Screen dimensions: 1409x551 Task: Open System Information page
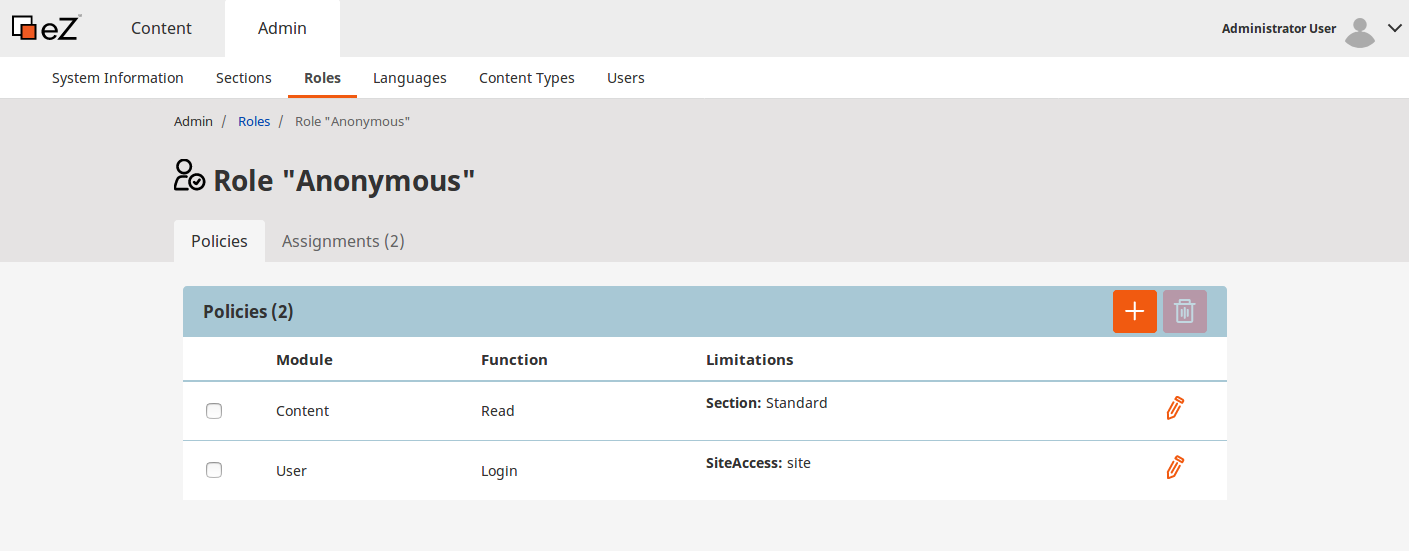(117, 78)
